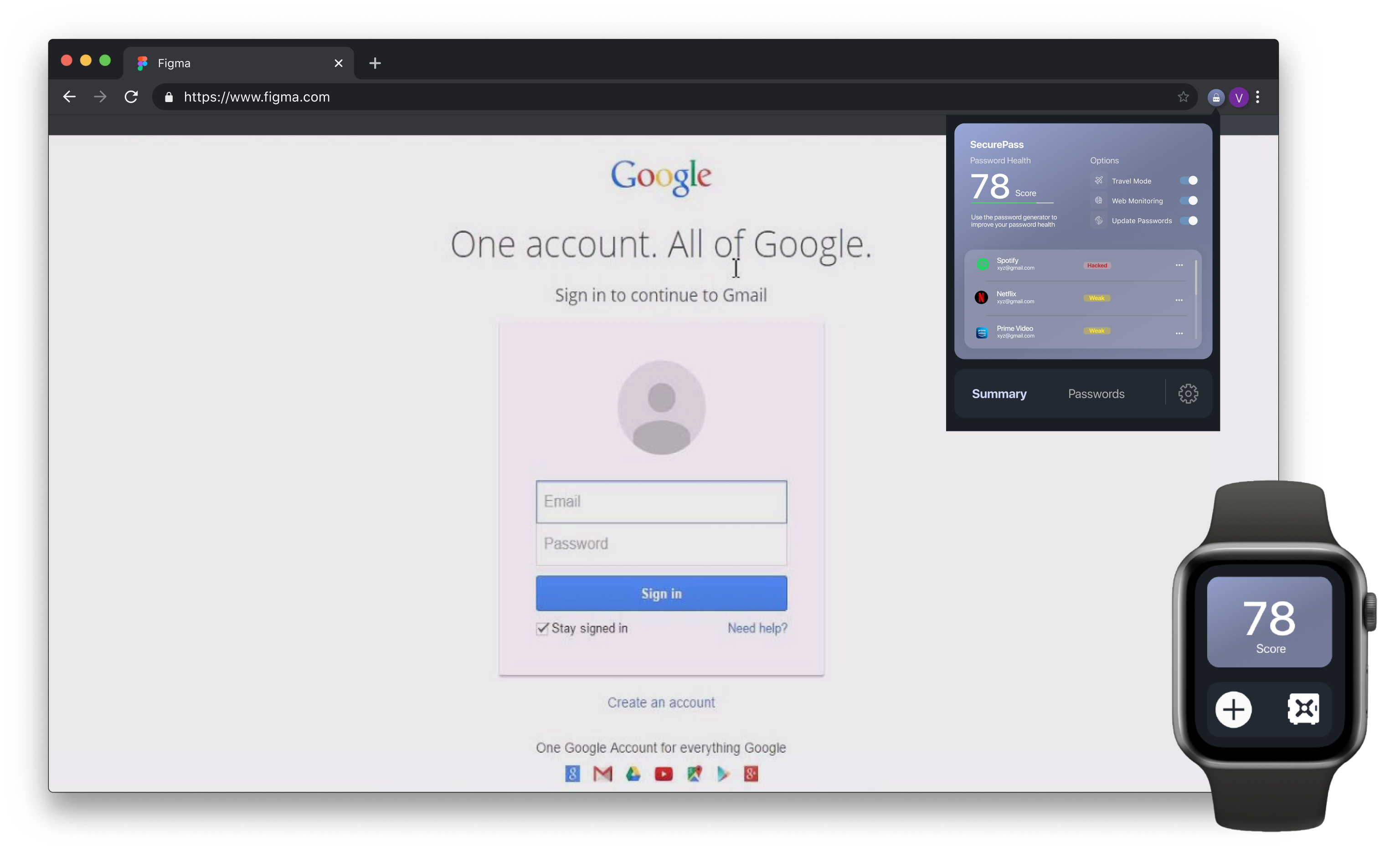Click the Gmail icon in footer
This screenshot has height=866, width=1400.
pyautogui.click(x=602, y=774)
